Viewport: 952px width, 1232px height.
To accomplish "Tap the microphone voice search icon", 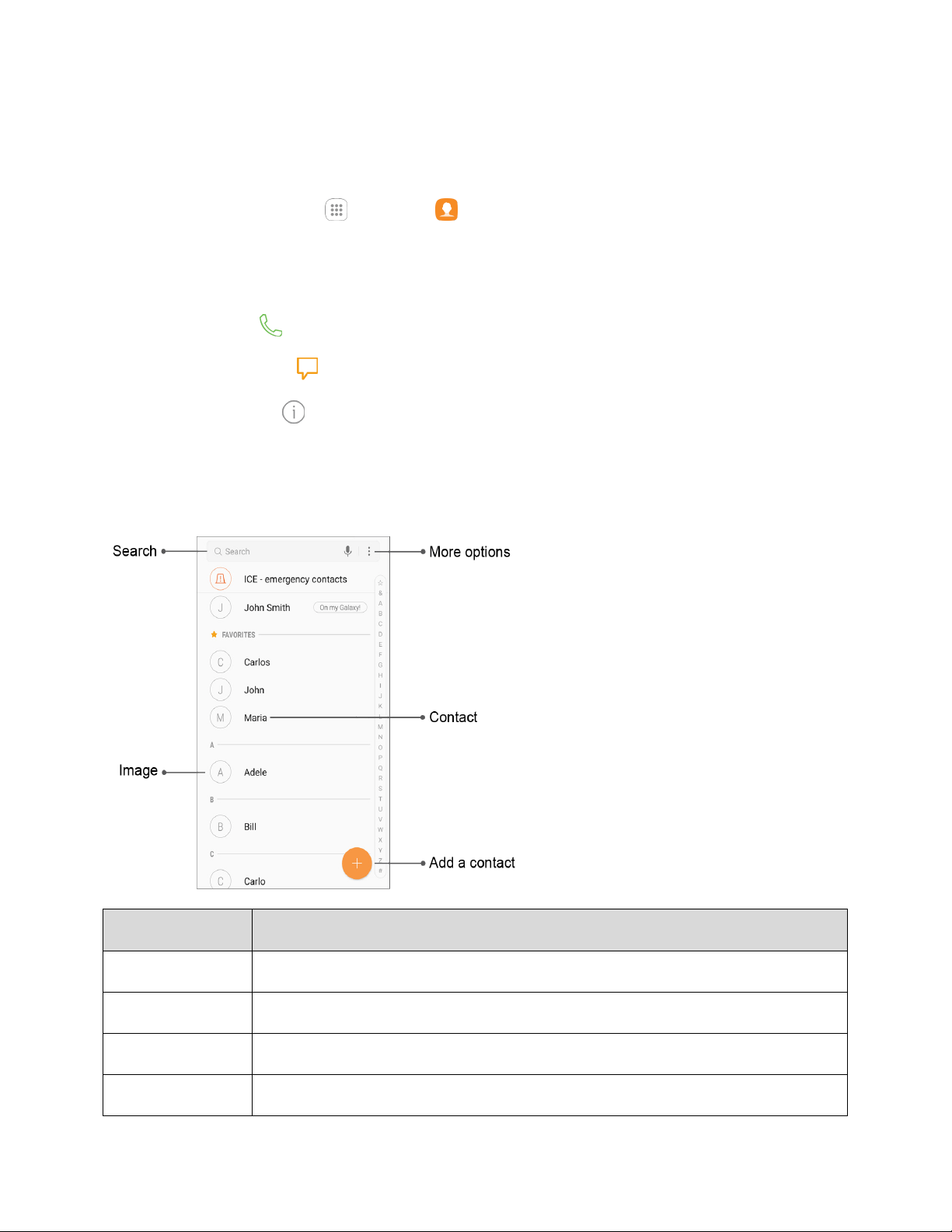I will (347, 551).
